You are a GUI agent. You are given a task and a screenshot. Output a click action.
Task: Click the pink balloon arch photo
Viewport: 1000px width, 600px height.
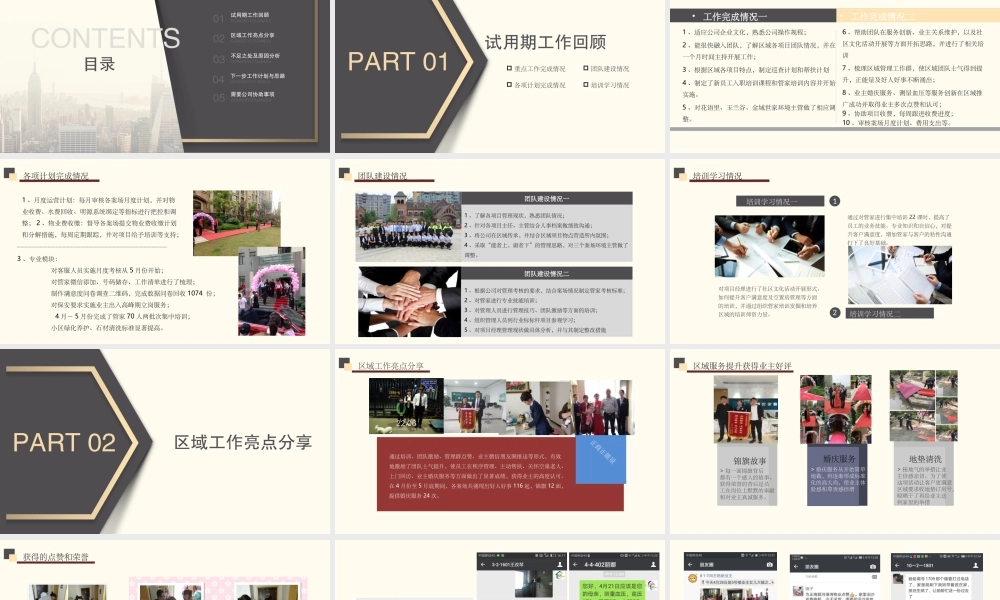click(x=272, y=291)
